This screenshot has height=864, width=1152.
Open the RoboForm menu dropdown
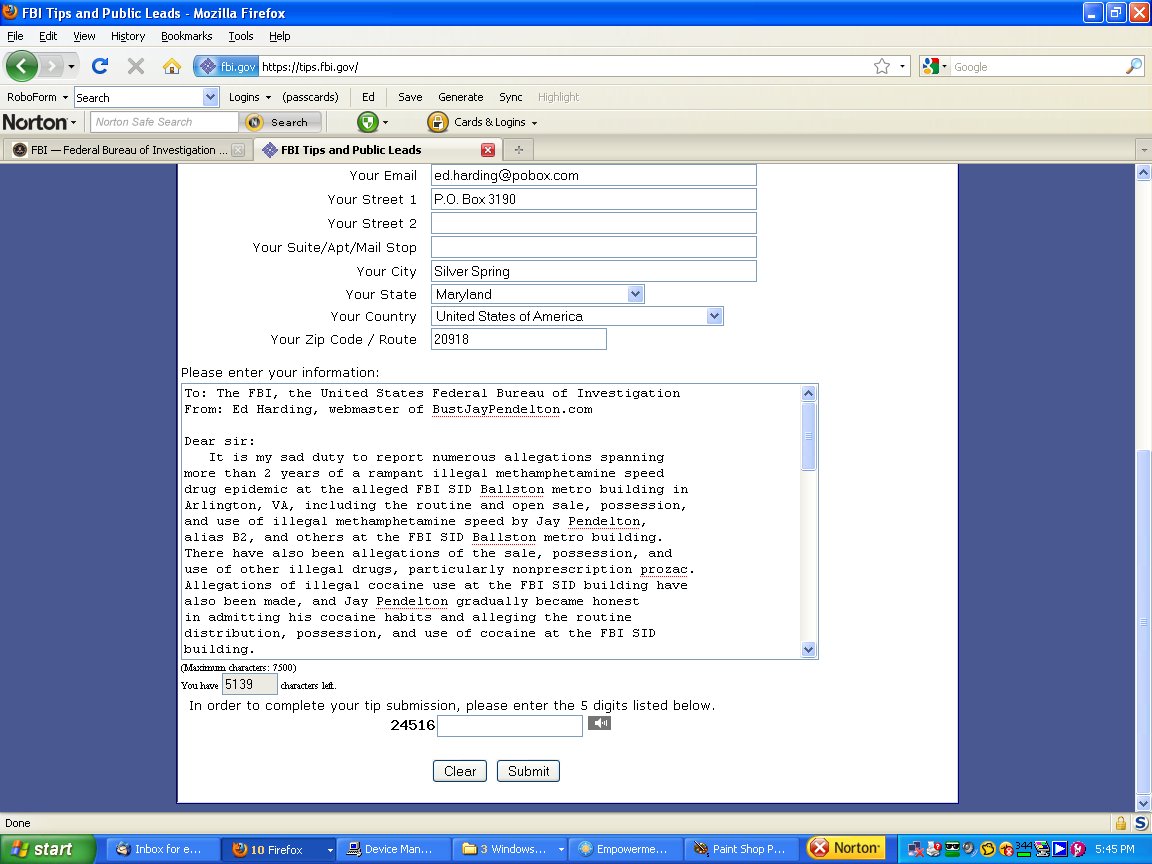tap(37, 97)
